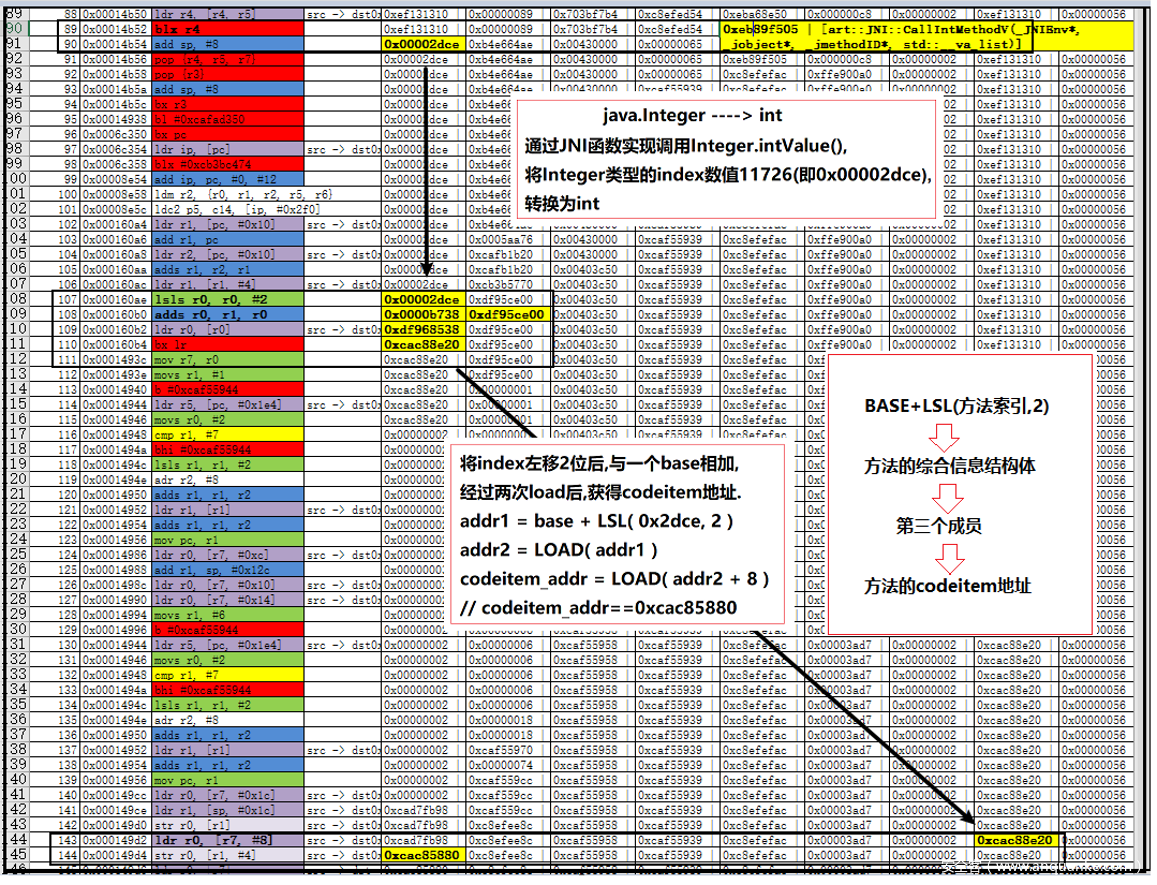Select the 'lsls r0, r0, #2' instruction cell
Screen dimensions: 1157x885
click(228, 300)
